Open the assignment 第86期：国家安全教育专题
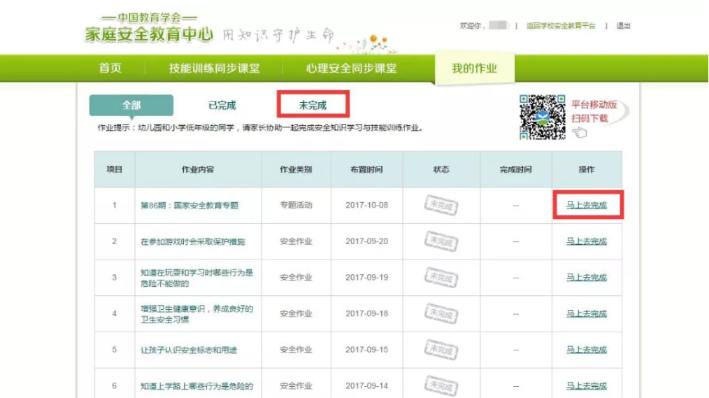The height and width of the screenshot is (398, 709). (189, 205)
